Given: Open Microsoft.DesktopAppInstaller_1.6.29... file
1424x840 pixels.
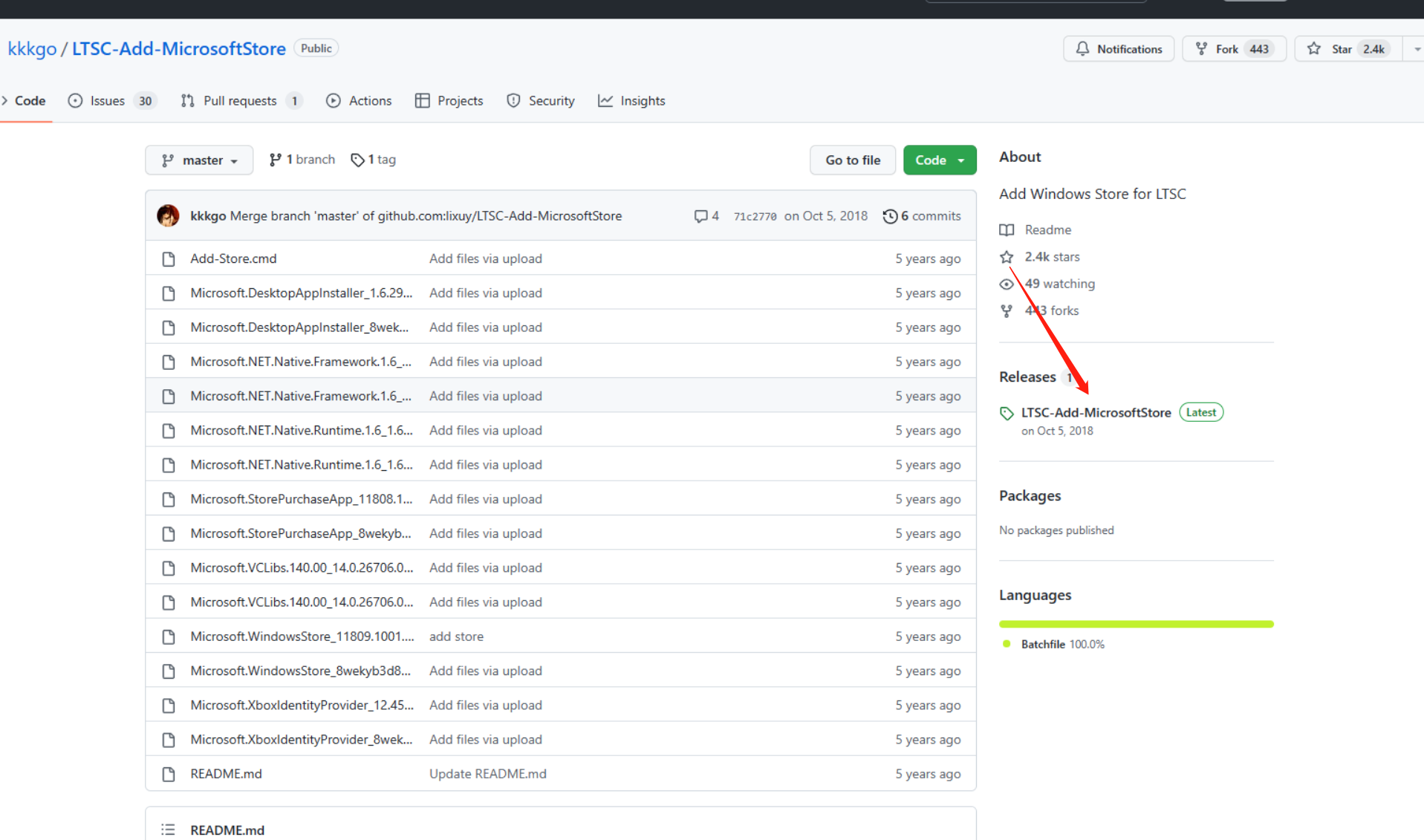Looking at the screenshot, I should 301,293.
